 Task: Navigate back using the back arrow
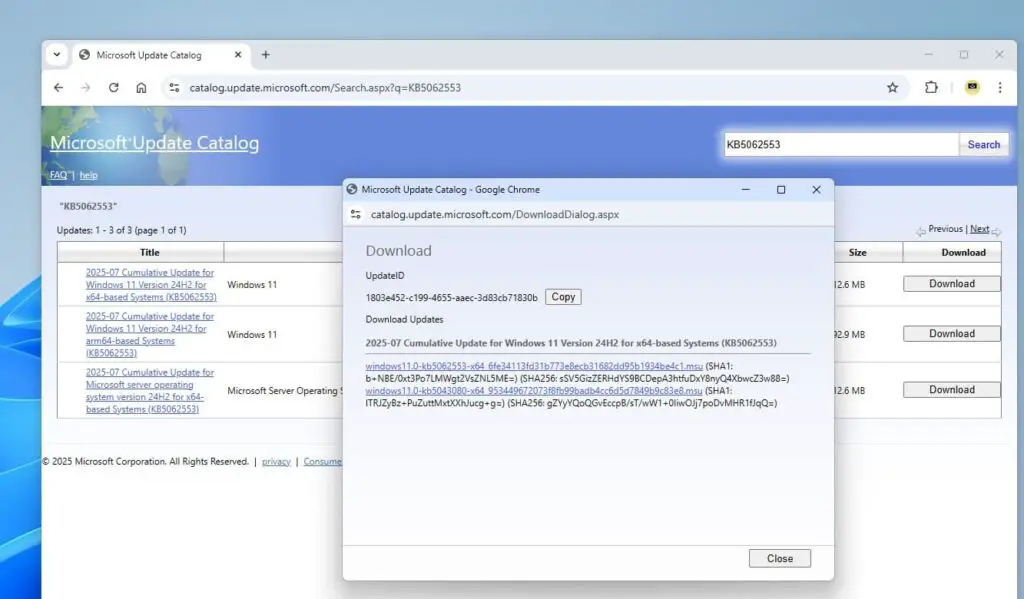point(58,87)
